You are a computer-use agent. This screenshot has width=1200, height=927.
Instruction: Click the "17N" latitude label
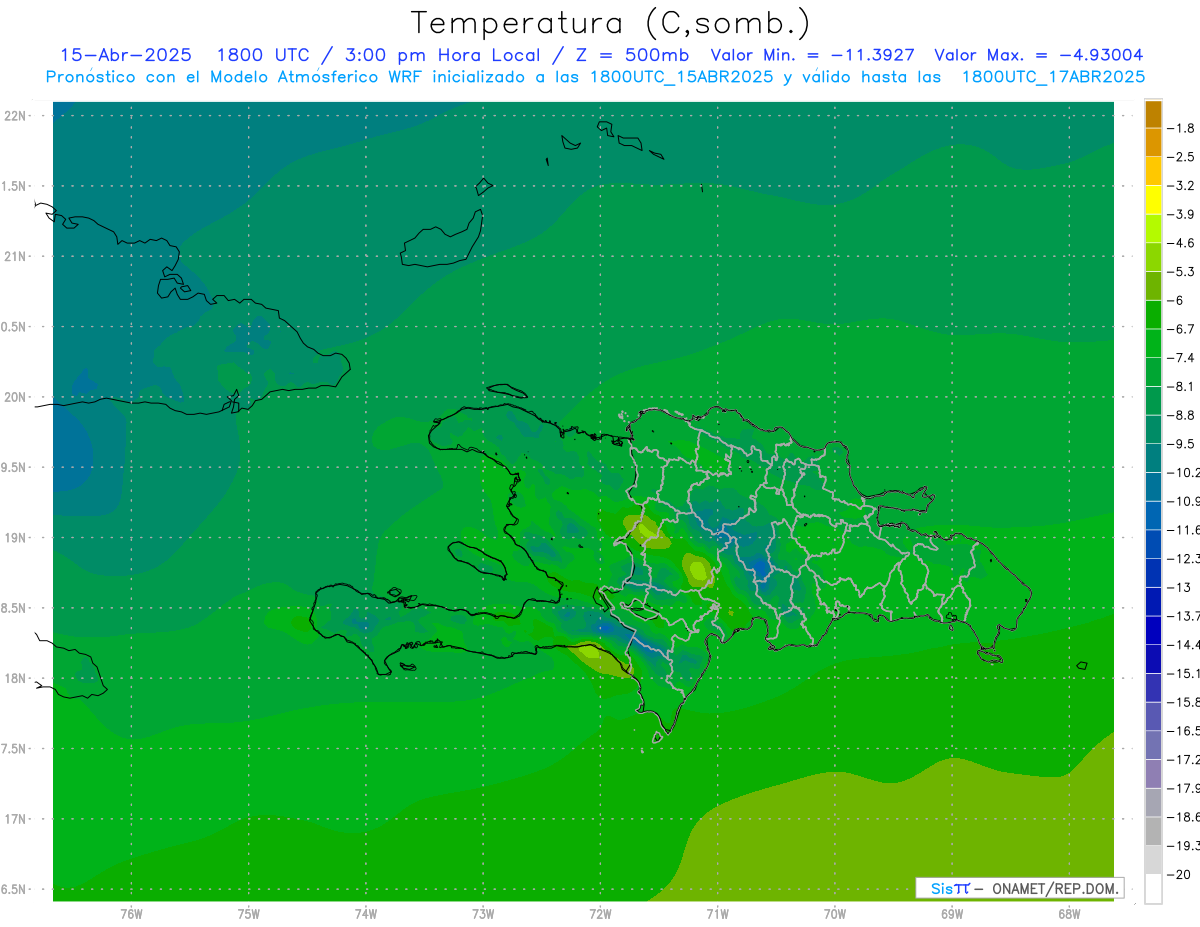[17, 819]
